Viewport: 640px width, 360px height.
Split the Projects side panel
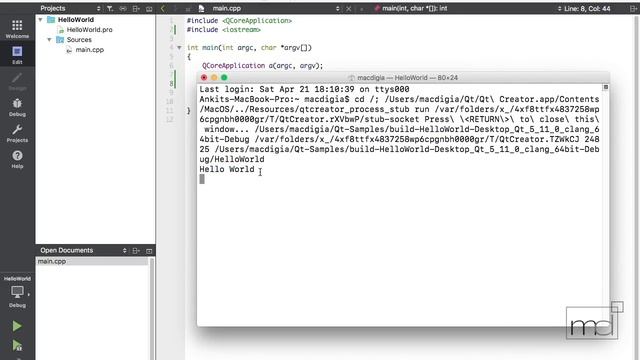tap(136, 8)
